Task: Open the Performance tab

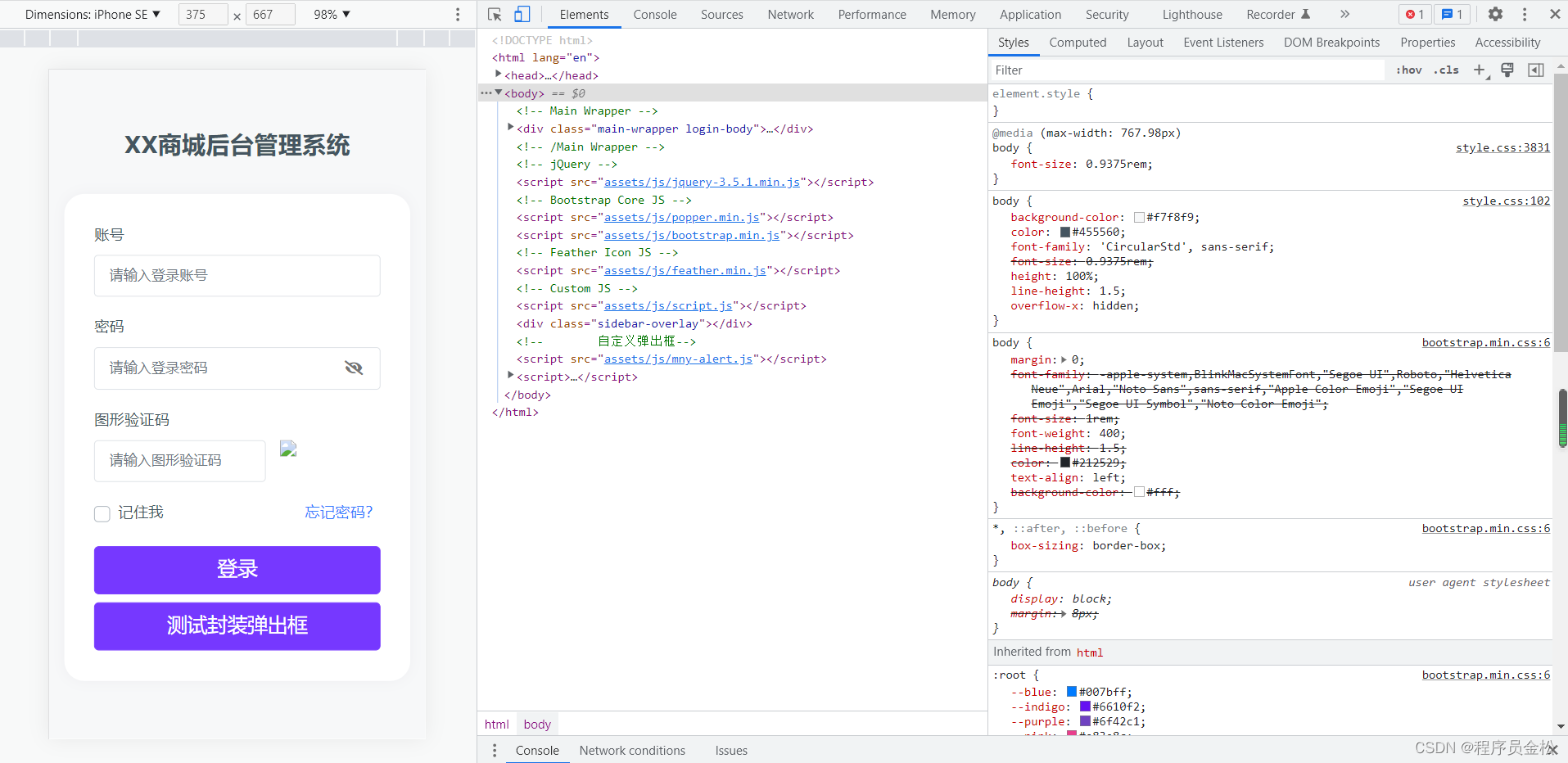Action: coord(872,14)
